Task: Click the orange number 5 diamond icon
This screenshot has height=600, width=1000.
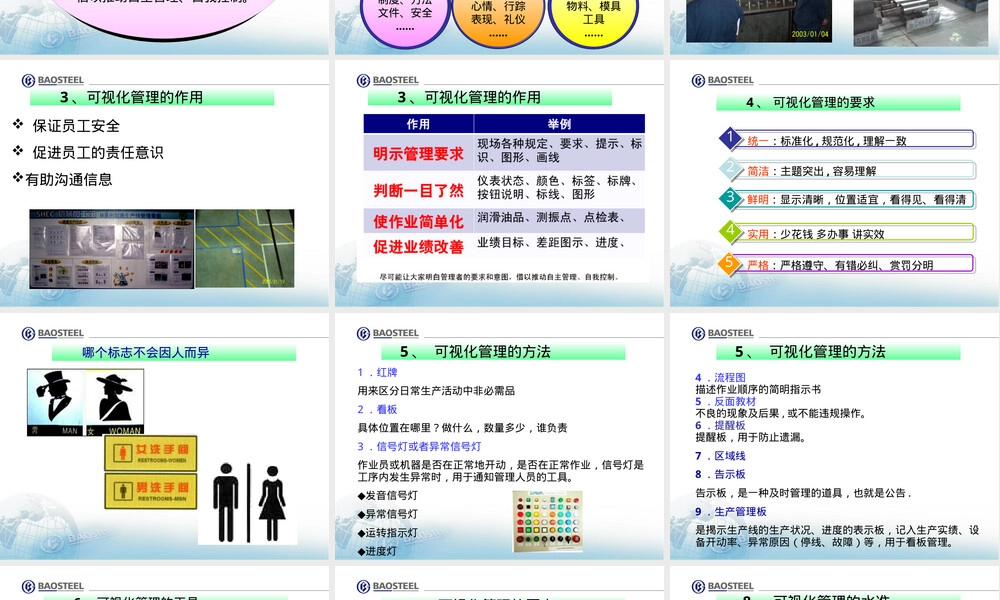Action: point(731,262)
